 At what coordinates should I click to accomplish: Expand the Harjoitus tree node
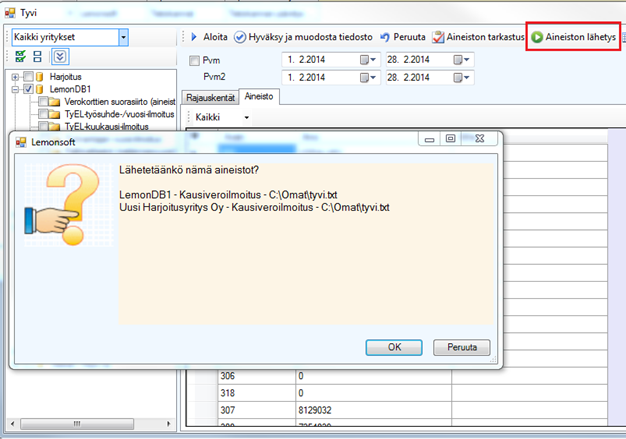click(15, 77)
